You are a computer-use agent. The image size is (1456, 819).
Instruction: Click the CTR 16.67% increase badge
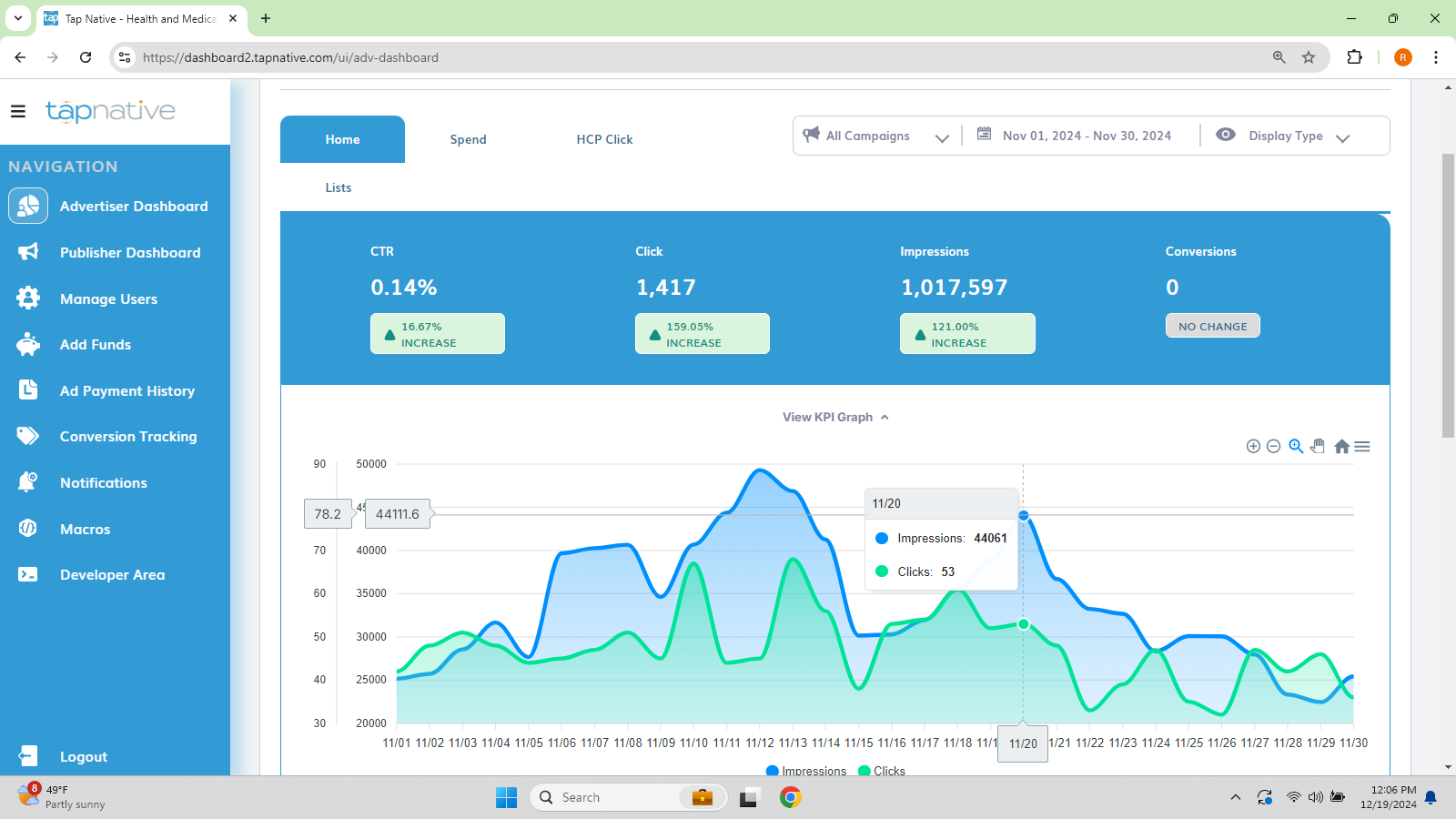pos(438,334)
